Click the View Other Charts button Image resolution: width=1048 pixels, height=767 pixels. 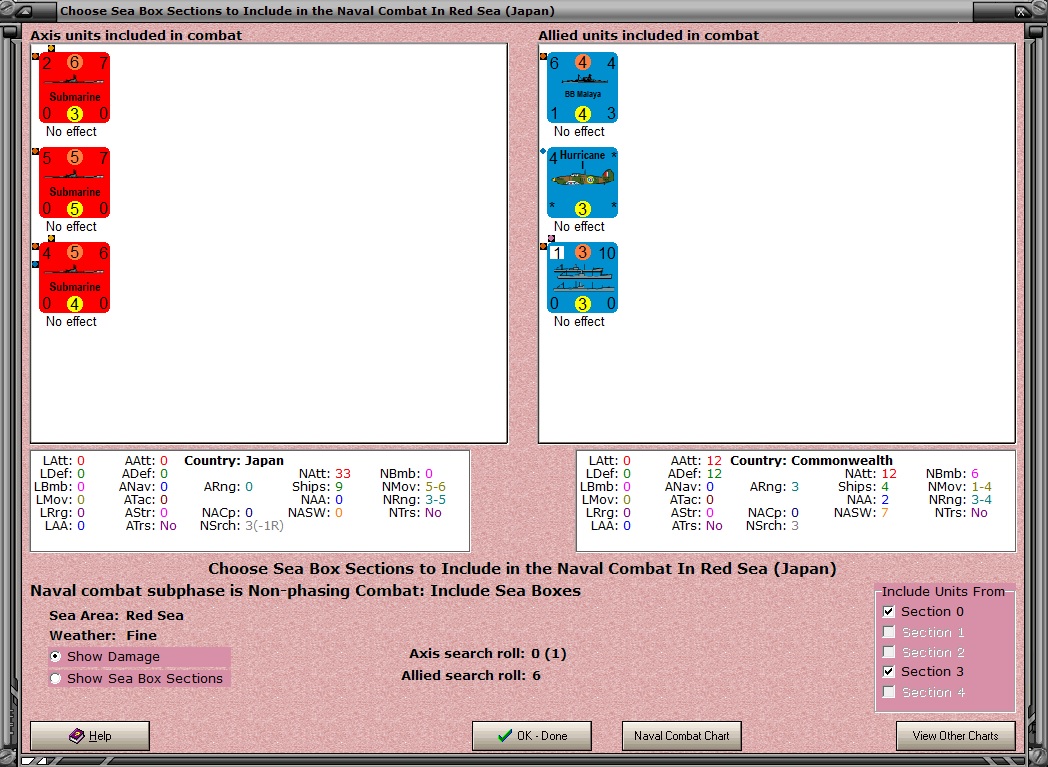click(x=955, y=735)
